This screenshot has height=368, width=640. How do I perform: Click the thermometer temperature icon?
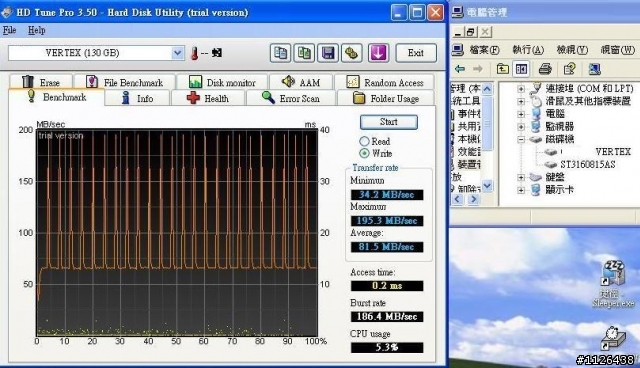(195, 53)
